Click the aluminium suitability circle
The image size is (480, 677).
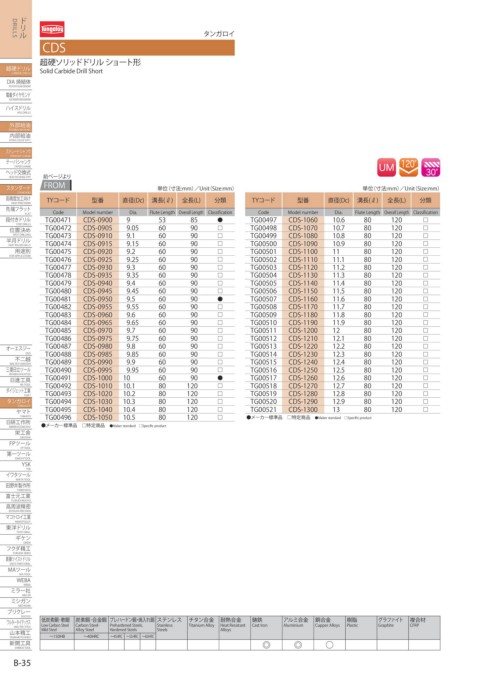[298, 645]
